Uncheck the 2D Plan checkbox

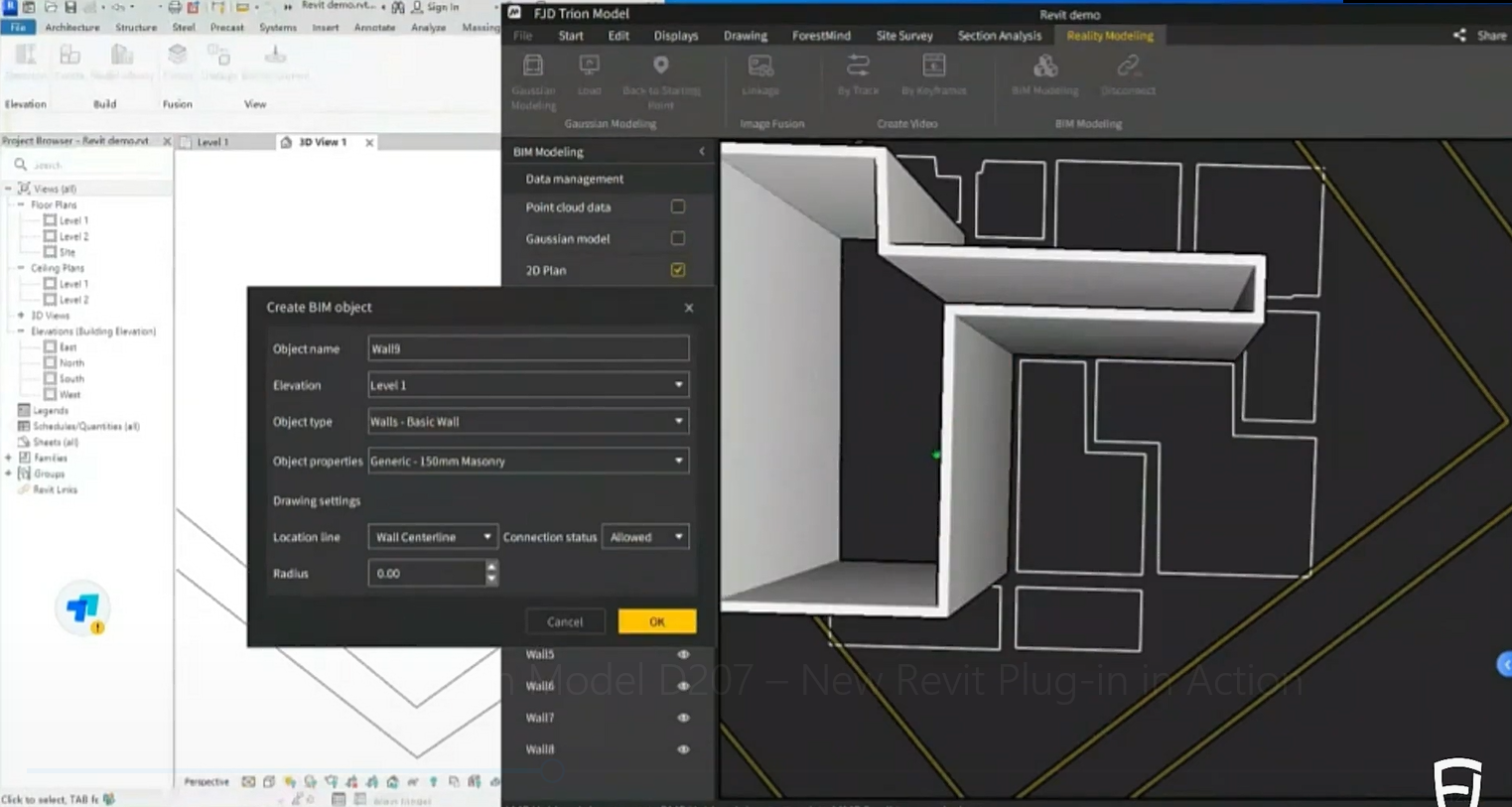point(678,270)
